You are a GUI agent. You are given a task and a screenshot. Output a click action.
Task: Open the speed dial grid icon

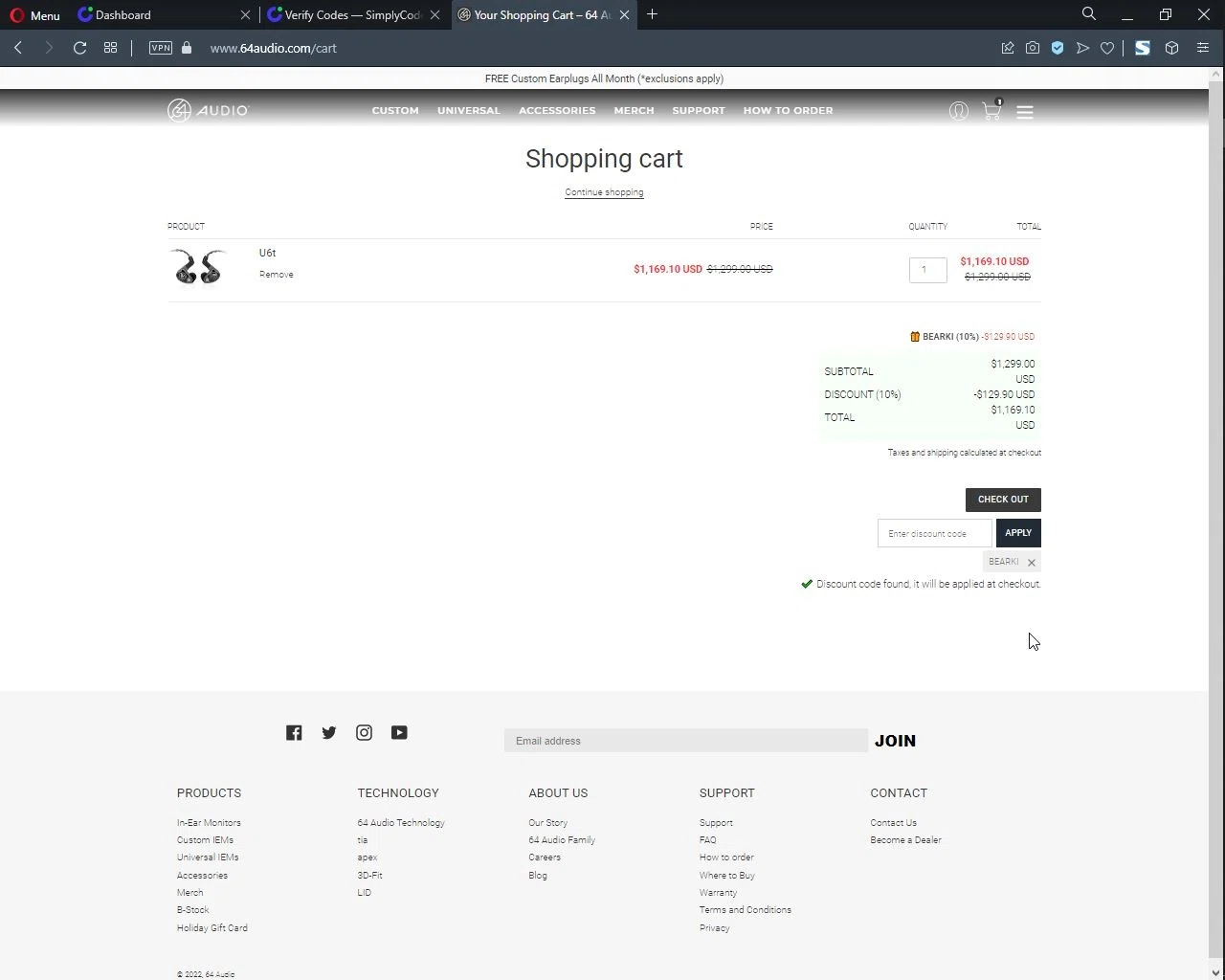pyautogui.click(x=110, y=48)
